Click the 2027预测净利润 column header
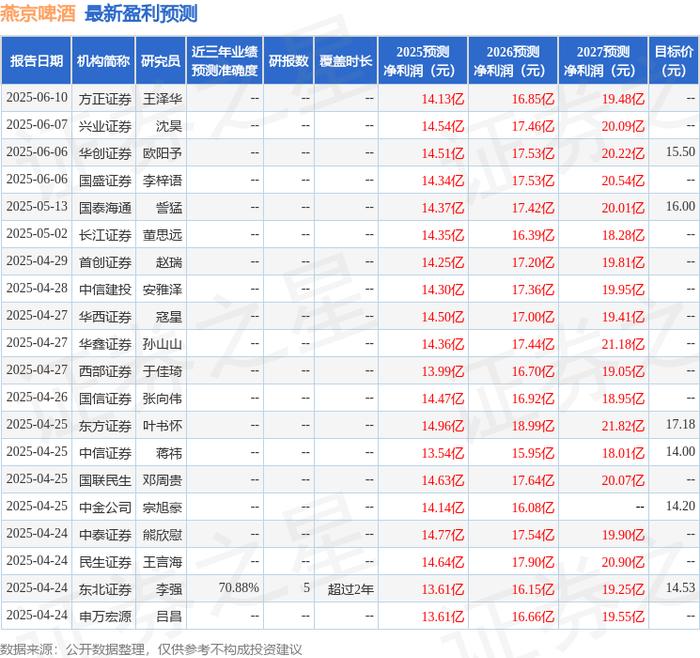The image size is (700, 658). [x=603, y=61]
